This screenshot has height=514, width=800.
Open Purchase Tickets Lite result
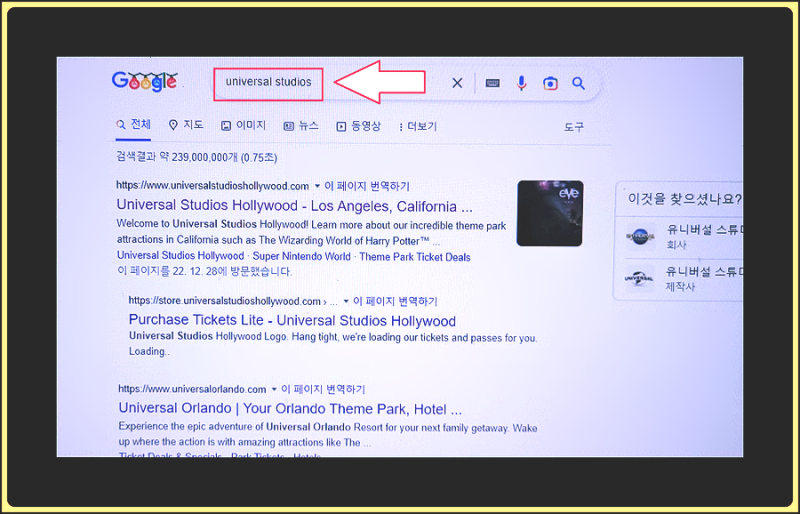coord(292,321)
